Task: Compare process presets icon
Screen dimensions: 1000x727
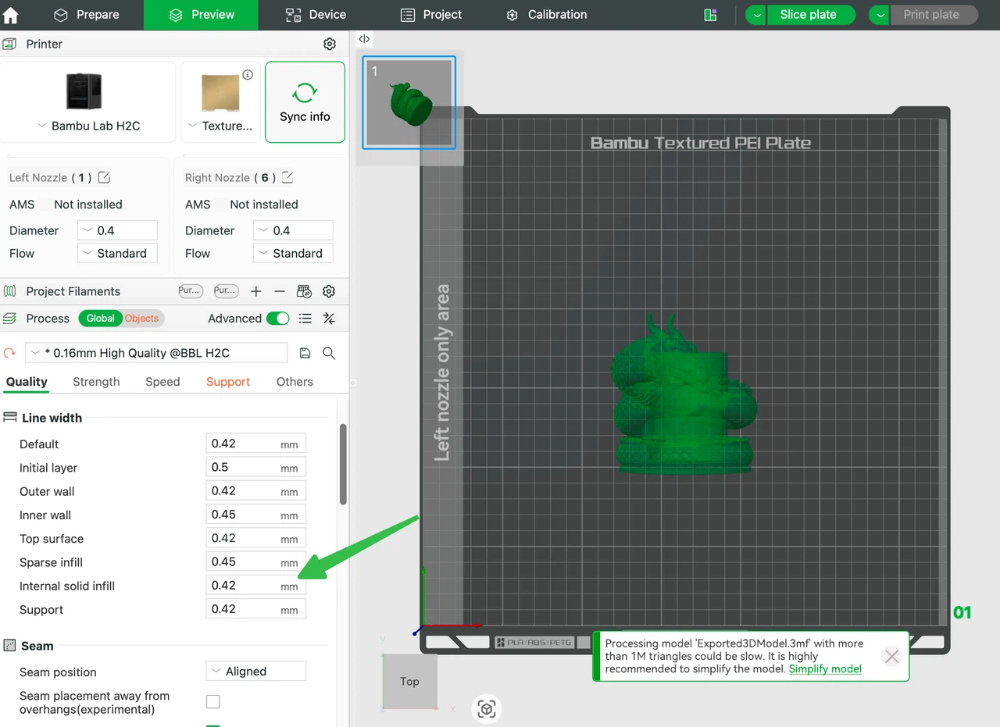Action: [328, 318]
